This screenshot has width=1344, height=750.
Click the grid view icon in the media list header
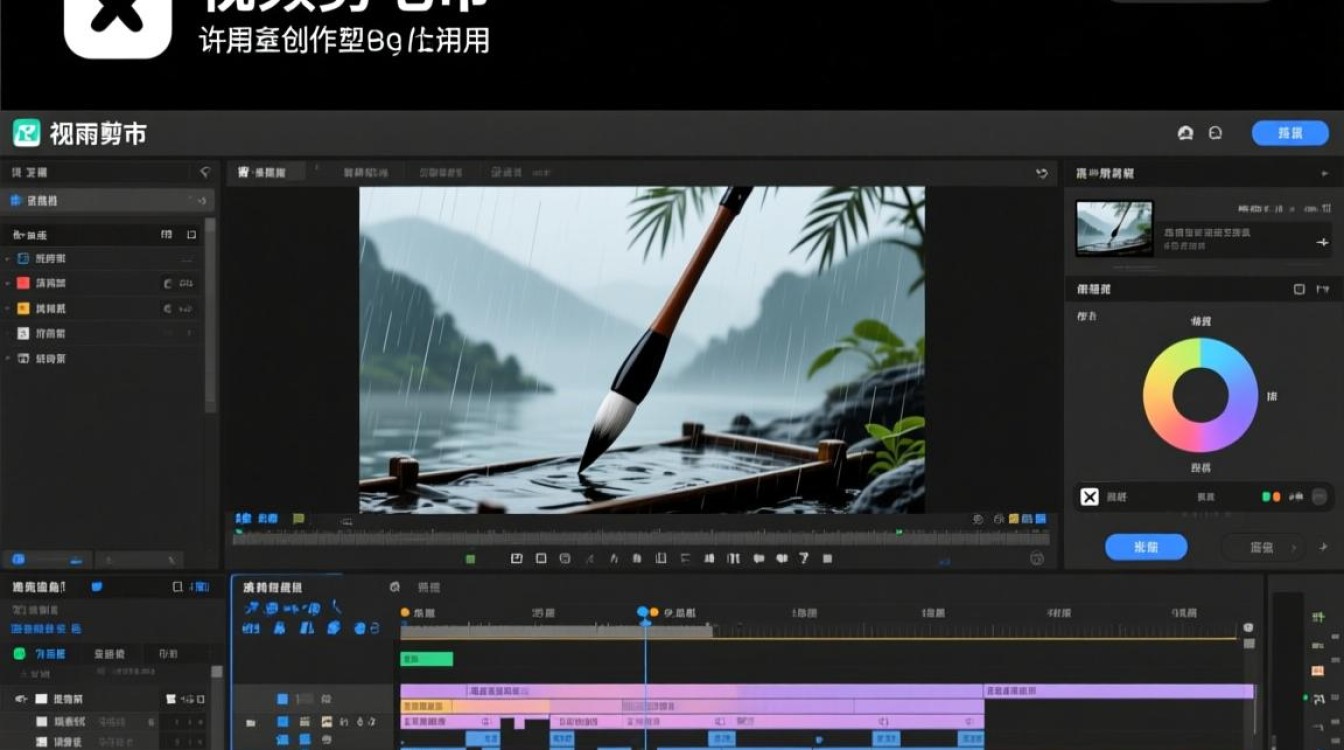coord(167,234)
